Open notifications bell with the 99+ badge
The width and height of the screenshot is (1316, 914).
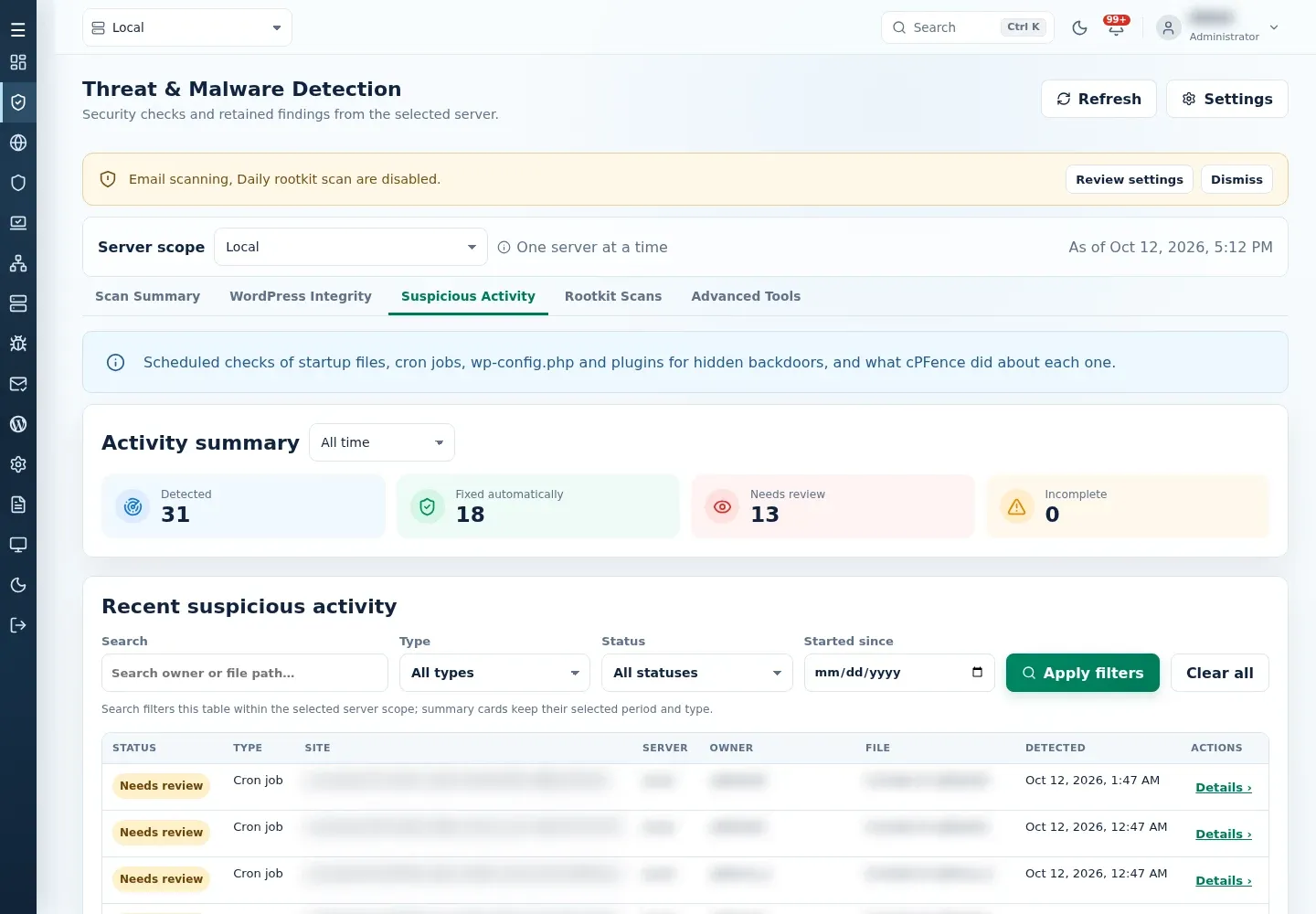coord(1116,27)
